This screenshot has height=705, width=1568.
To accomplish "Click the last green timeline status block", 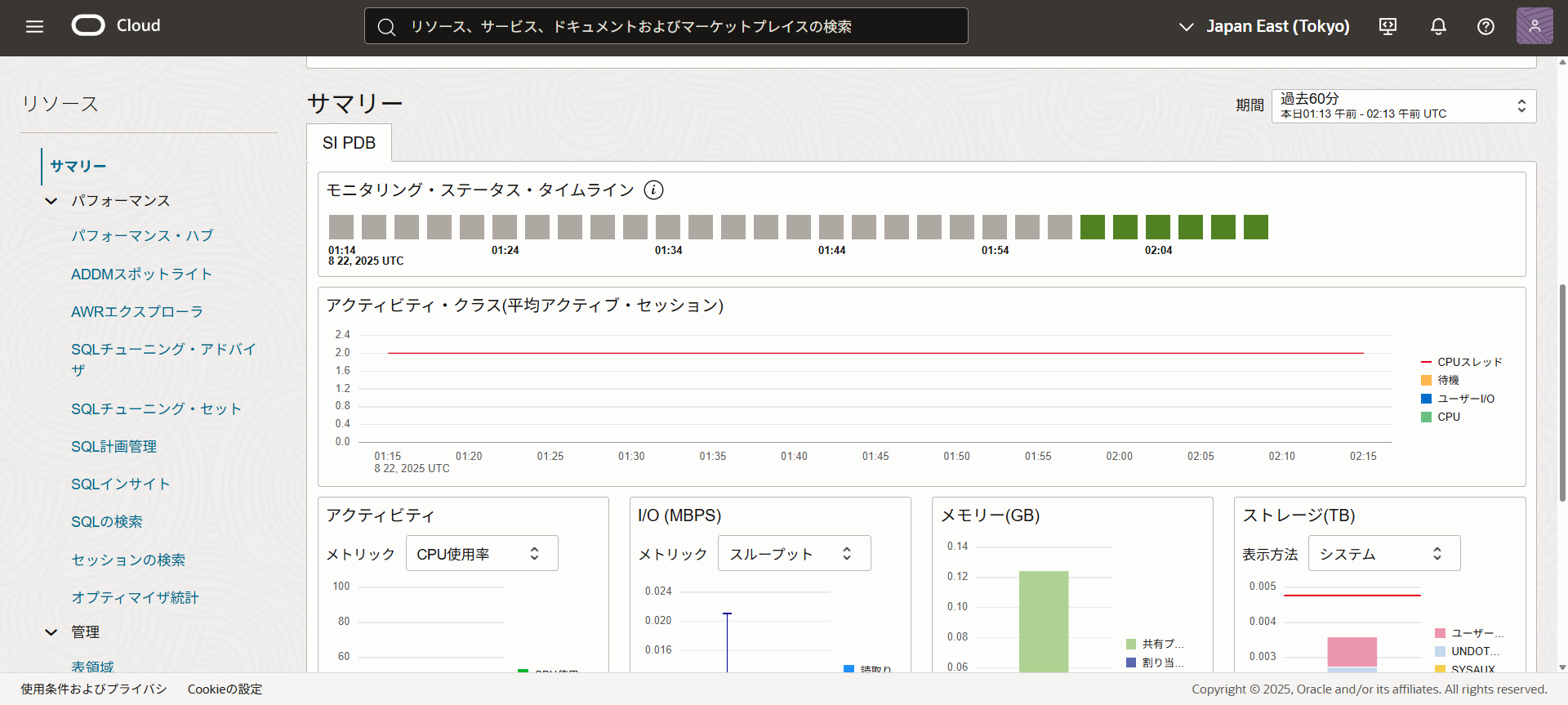I will (x=1256, y=227).
